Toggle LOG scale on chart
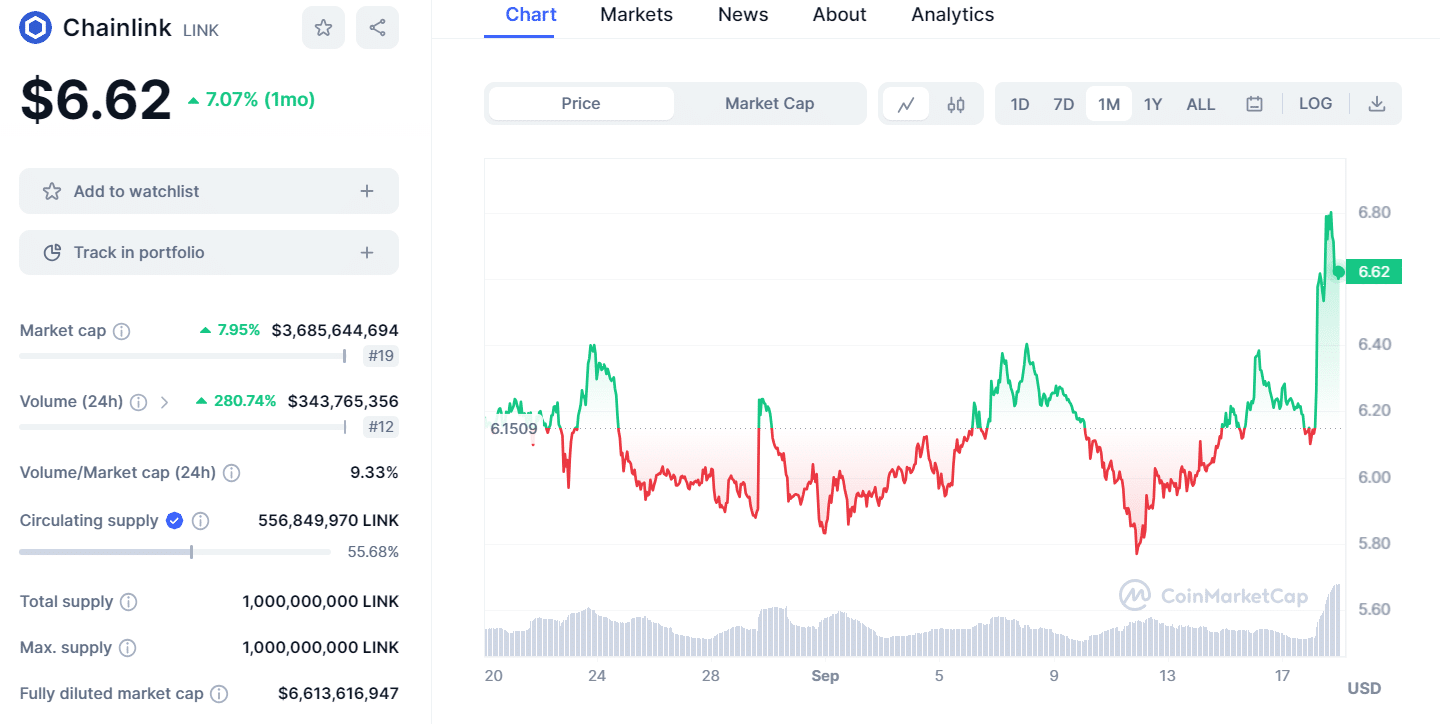This screenshot has height=724, width=1440. [x=1315, y=104]
